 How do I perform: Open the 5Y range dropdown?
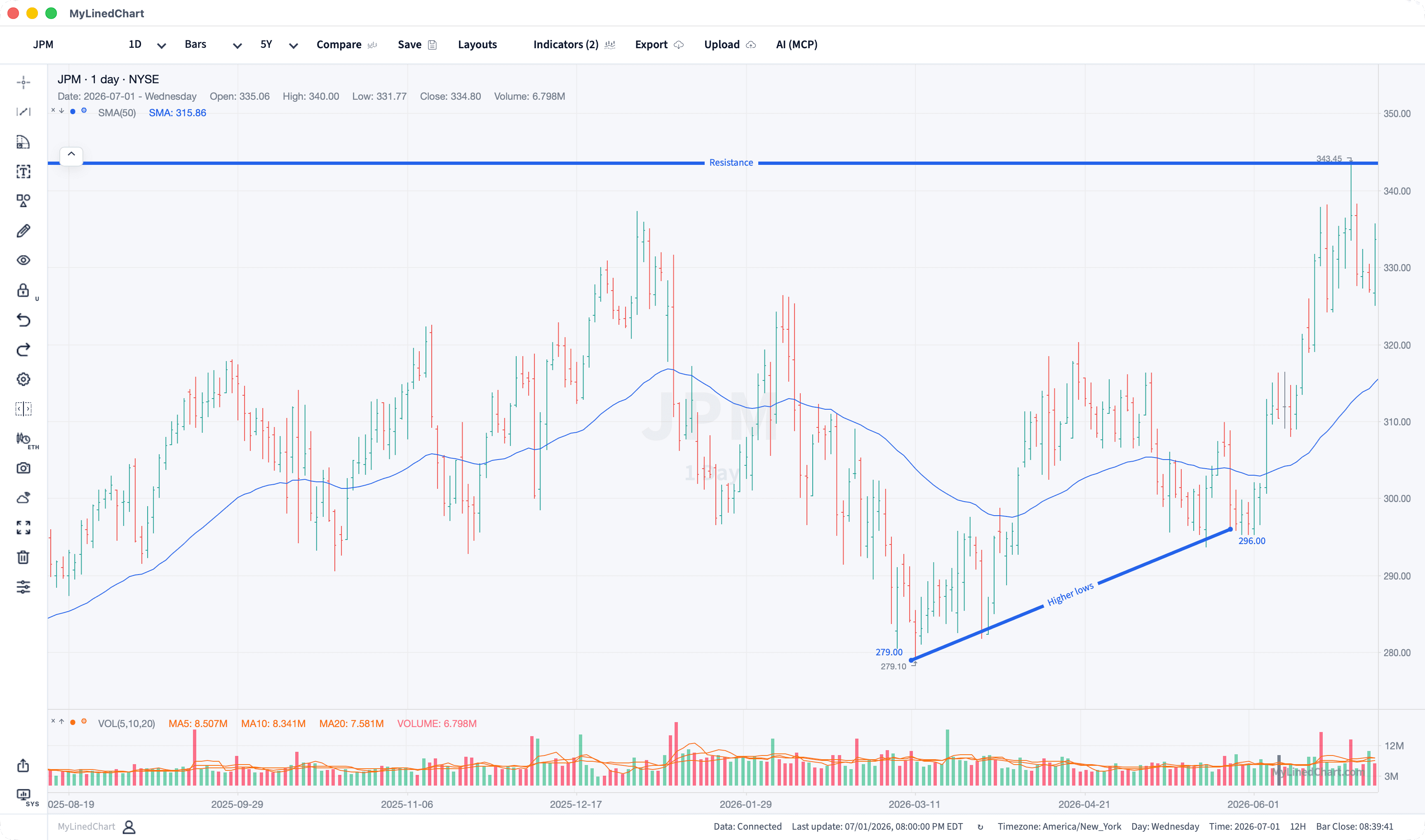[x=279, y=45]
